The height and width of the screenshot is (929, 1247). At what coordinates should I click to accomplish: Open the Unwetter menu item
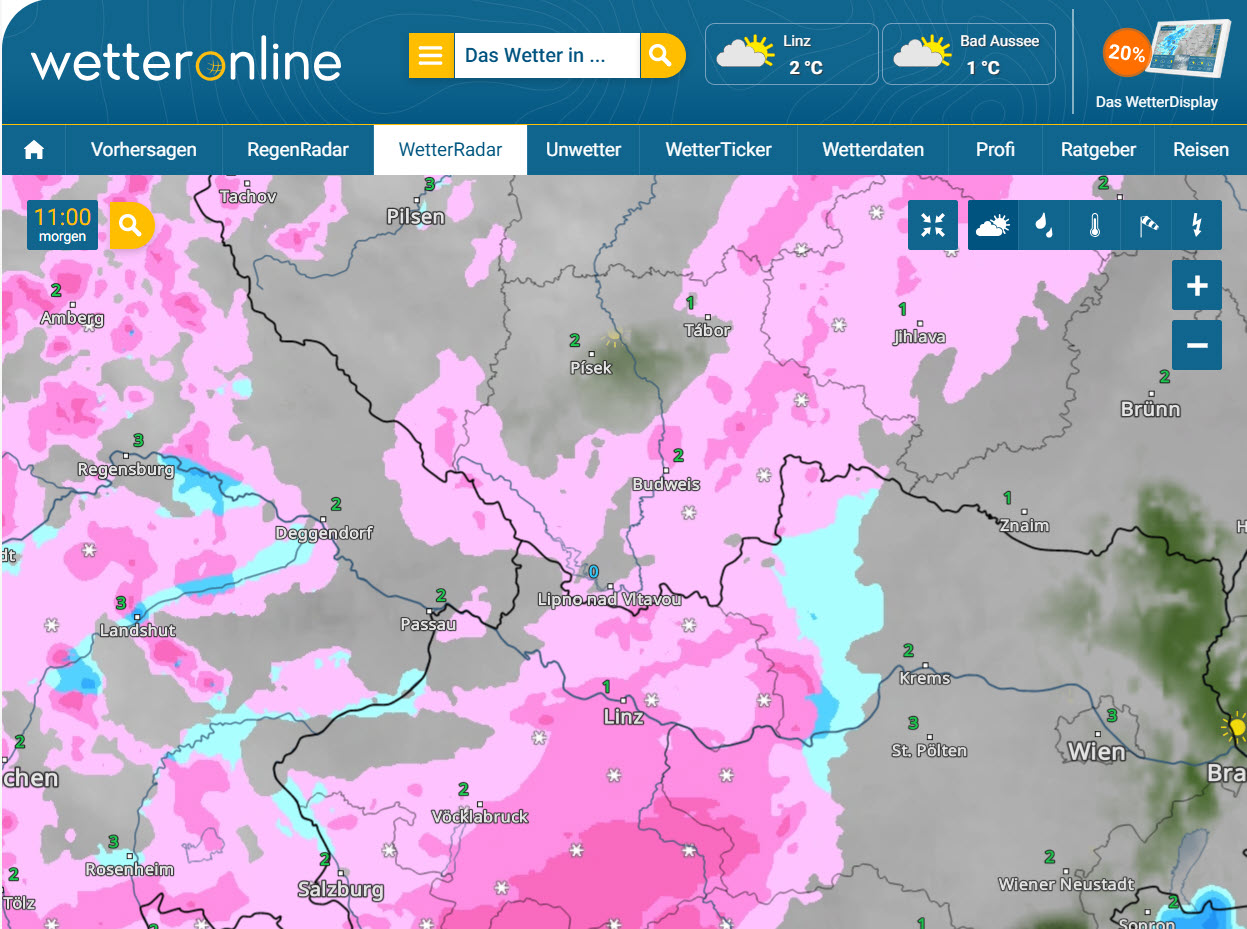coord(583,150)
